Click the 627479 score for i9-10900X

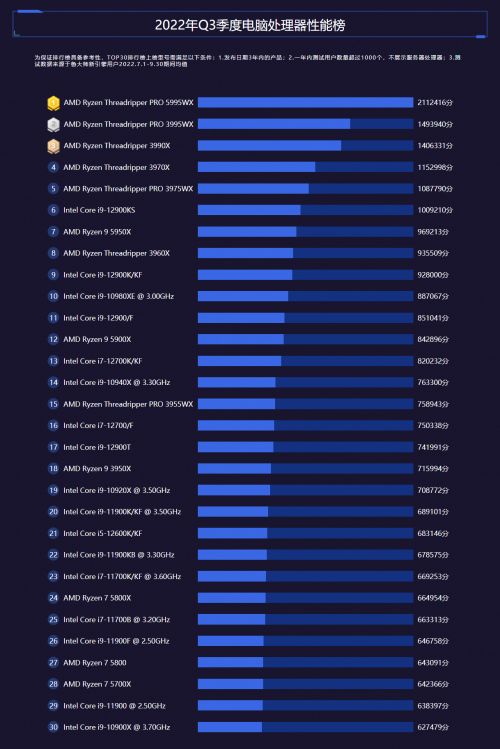click(433, 727)
